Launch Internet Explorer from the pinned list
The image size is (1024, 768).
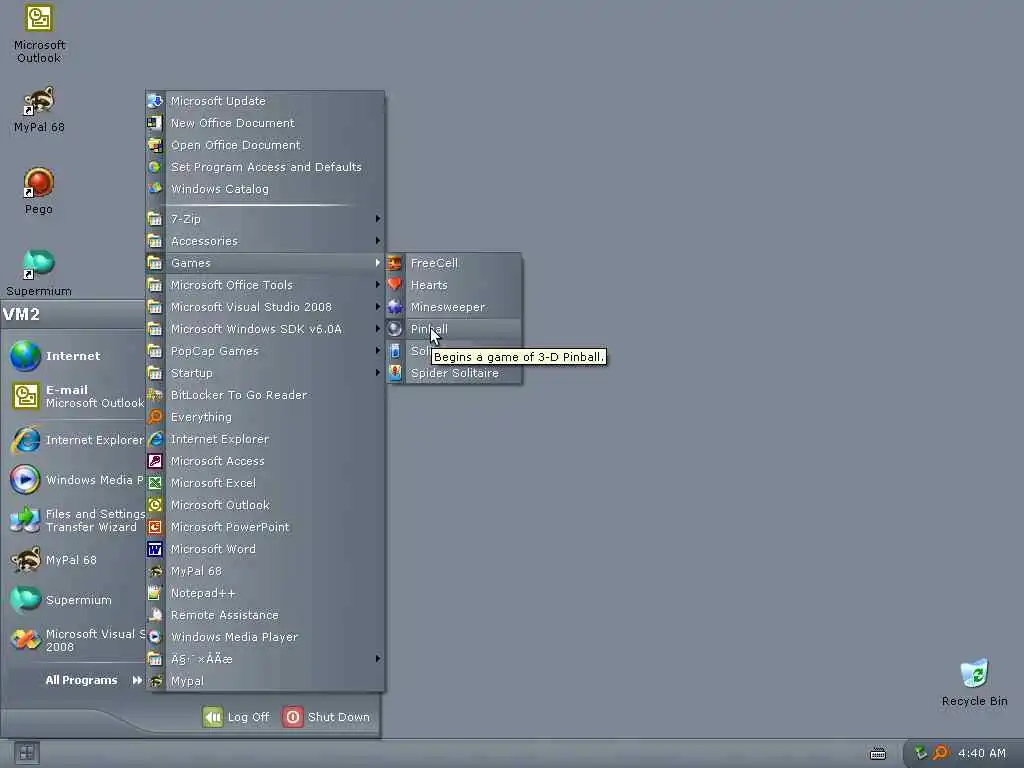point(77,440)
